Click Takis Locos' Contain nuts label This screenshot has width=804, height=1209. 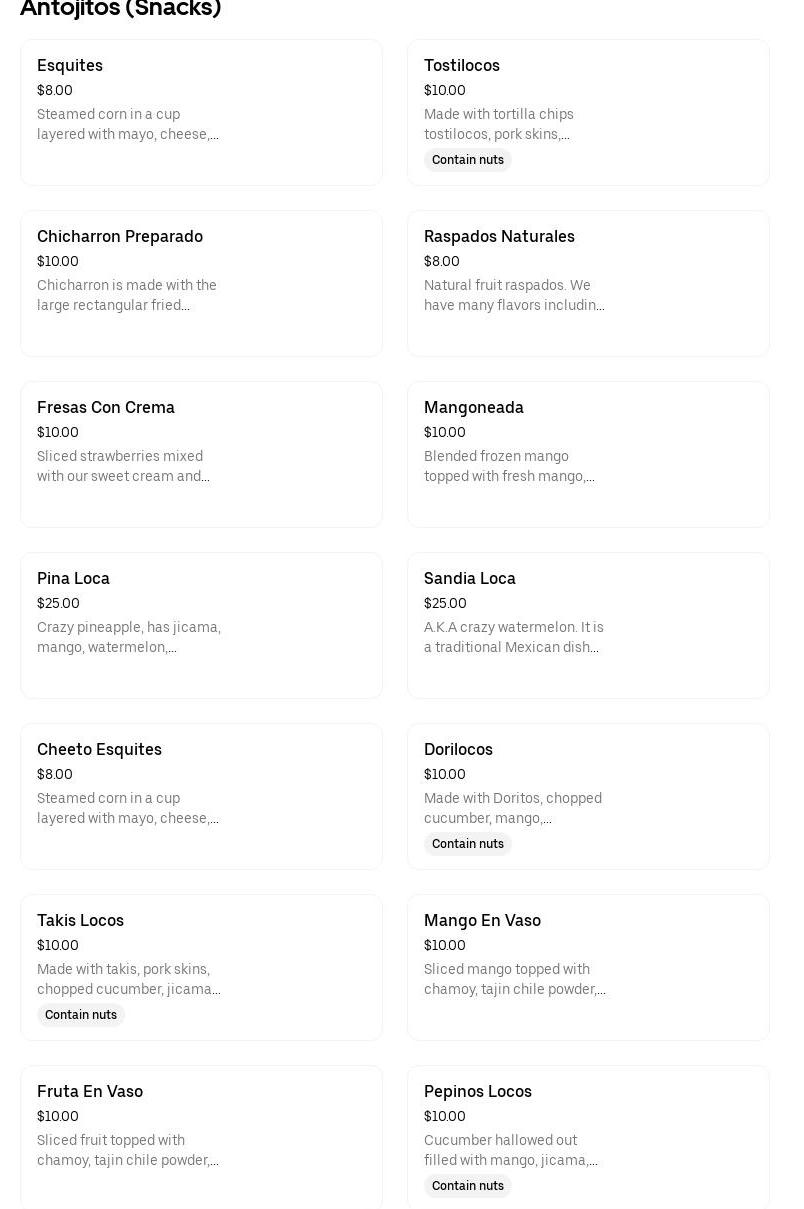click(x=81, y=1015)
